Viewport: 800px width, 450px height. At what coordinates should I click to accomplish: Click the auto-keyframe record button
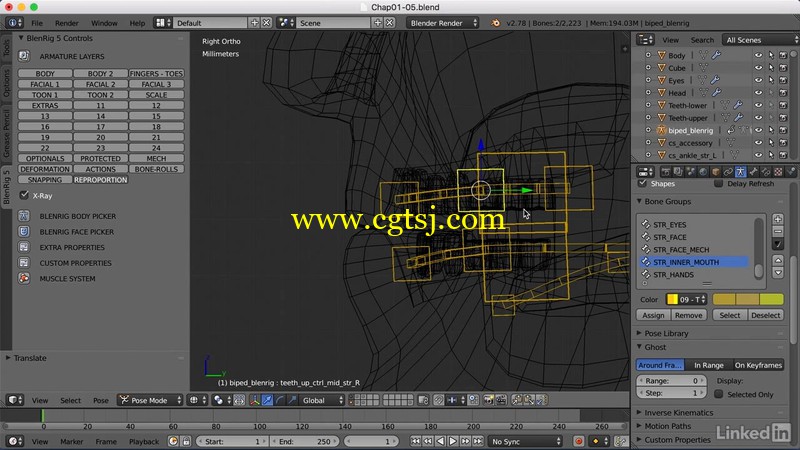[x=579, y=441]
